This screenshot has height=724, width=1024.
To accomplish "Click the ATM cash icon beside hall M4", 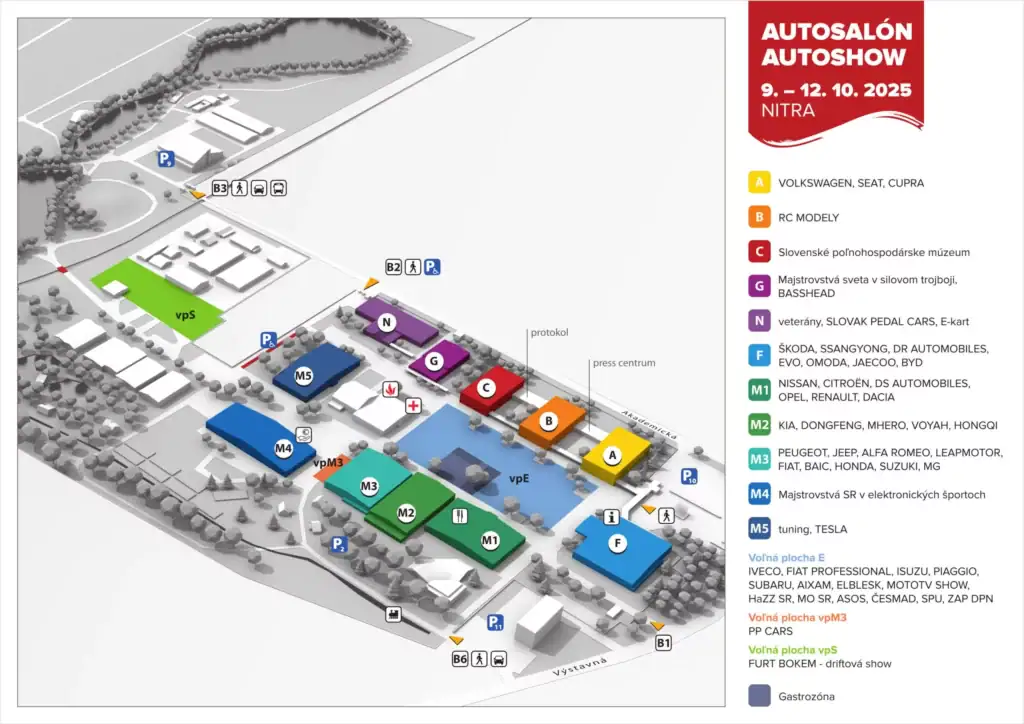I will coord(304,435).
